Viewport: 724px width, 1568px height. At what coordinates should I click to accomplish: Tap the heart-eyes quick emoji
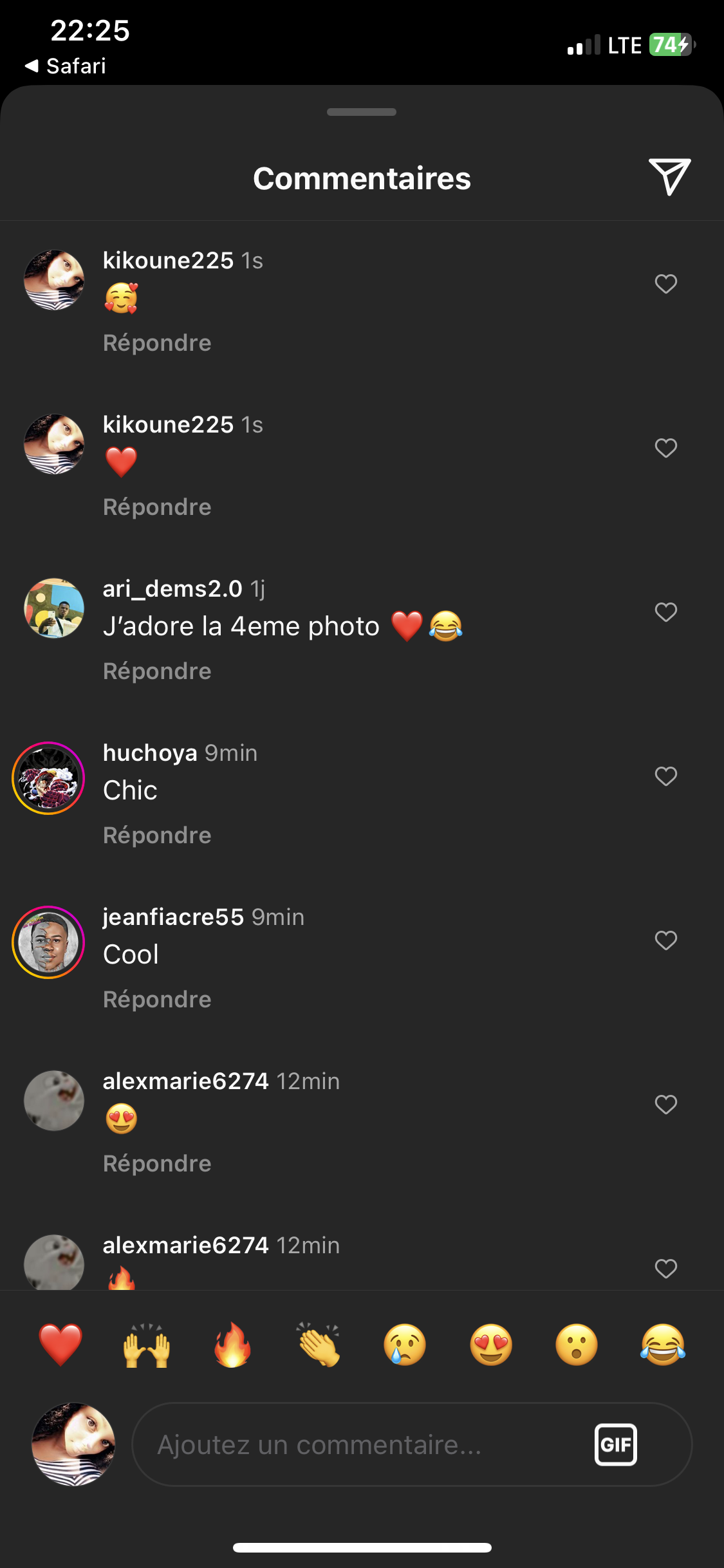coord(491,1345)
